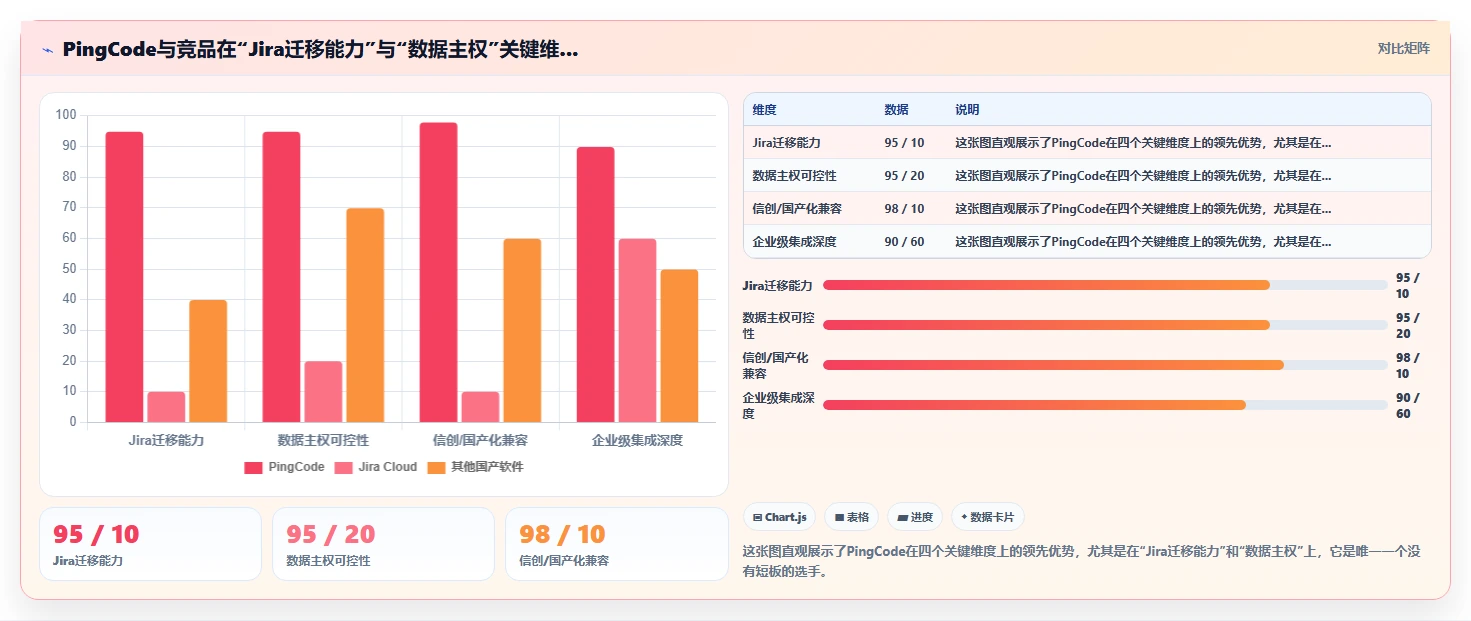Toggle the Jira Cloud legend series
Image resolution: width=1471 pixels, height=621 pixels.
pyautogui.click(x=376, y=467)
